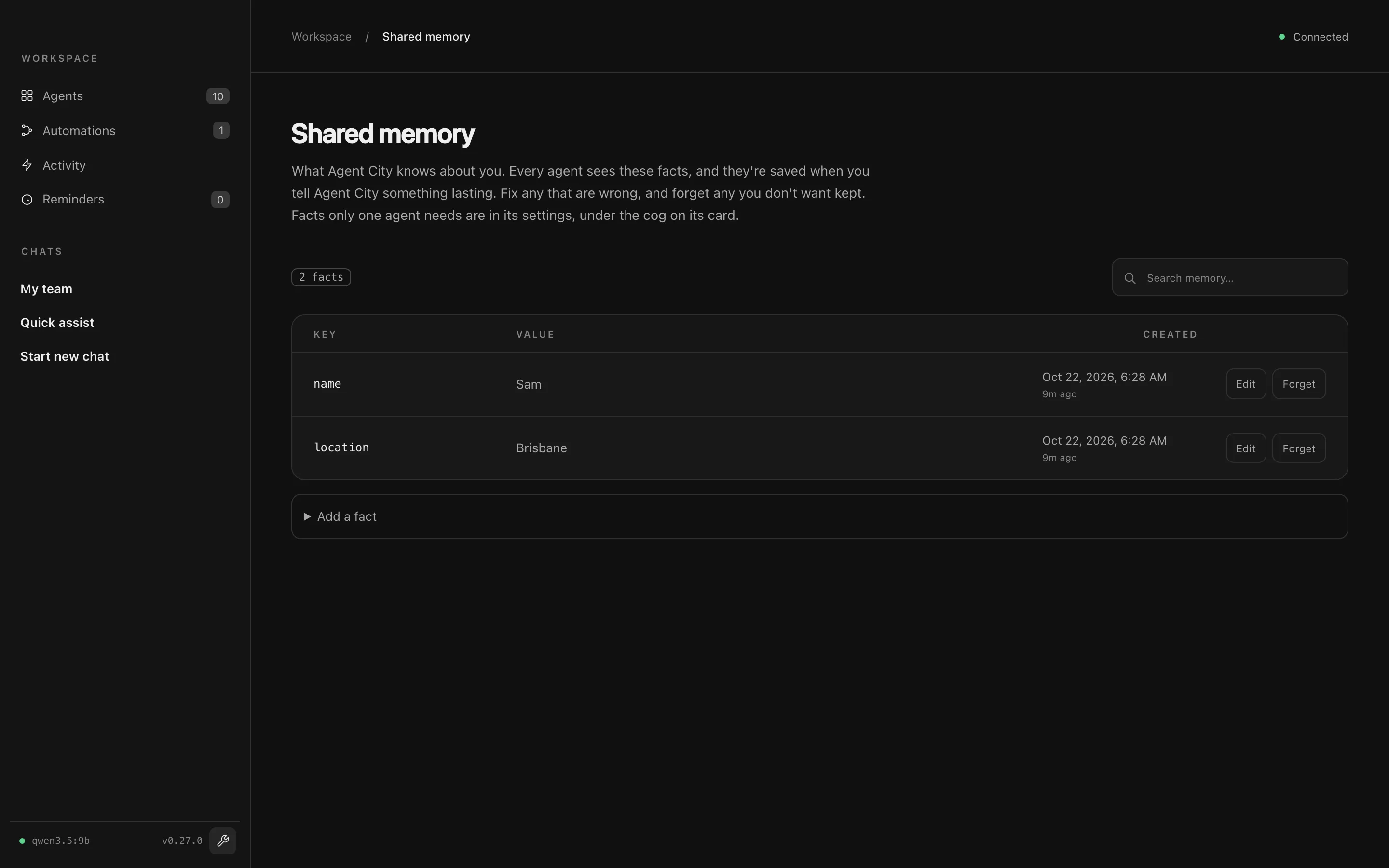Click the CREATED column header
1389x868 pixels.
[x=1170, y=334]
